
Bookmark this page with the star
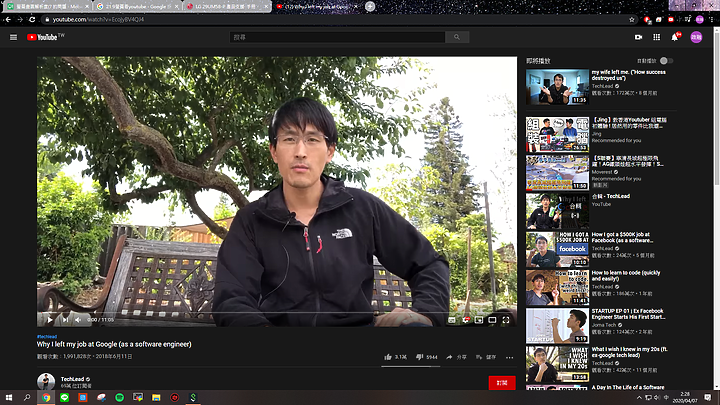[632, 19]
